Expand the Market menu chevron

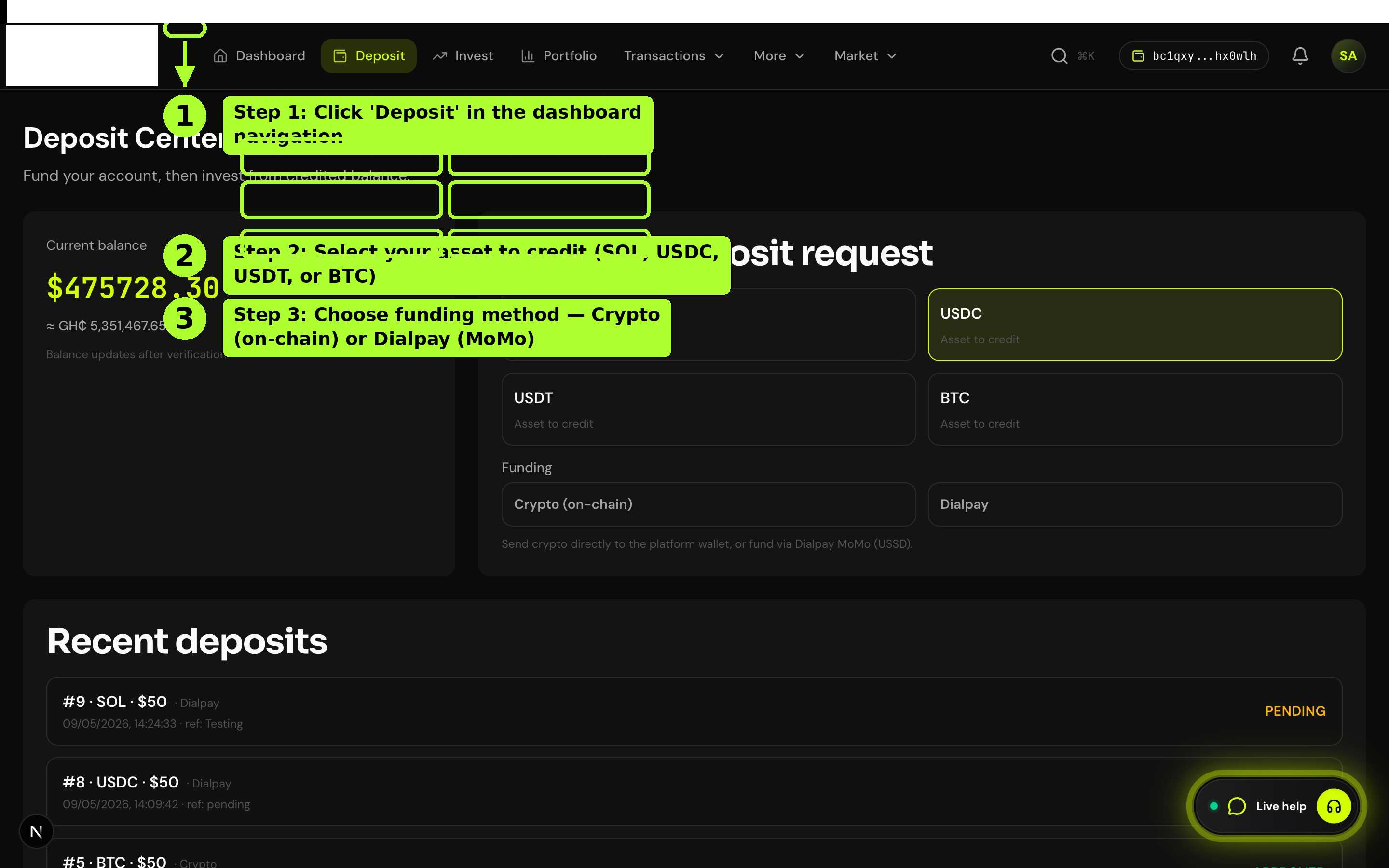(891, 55)
